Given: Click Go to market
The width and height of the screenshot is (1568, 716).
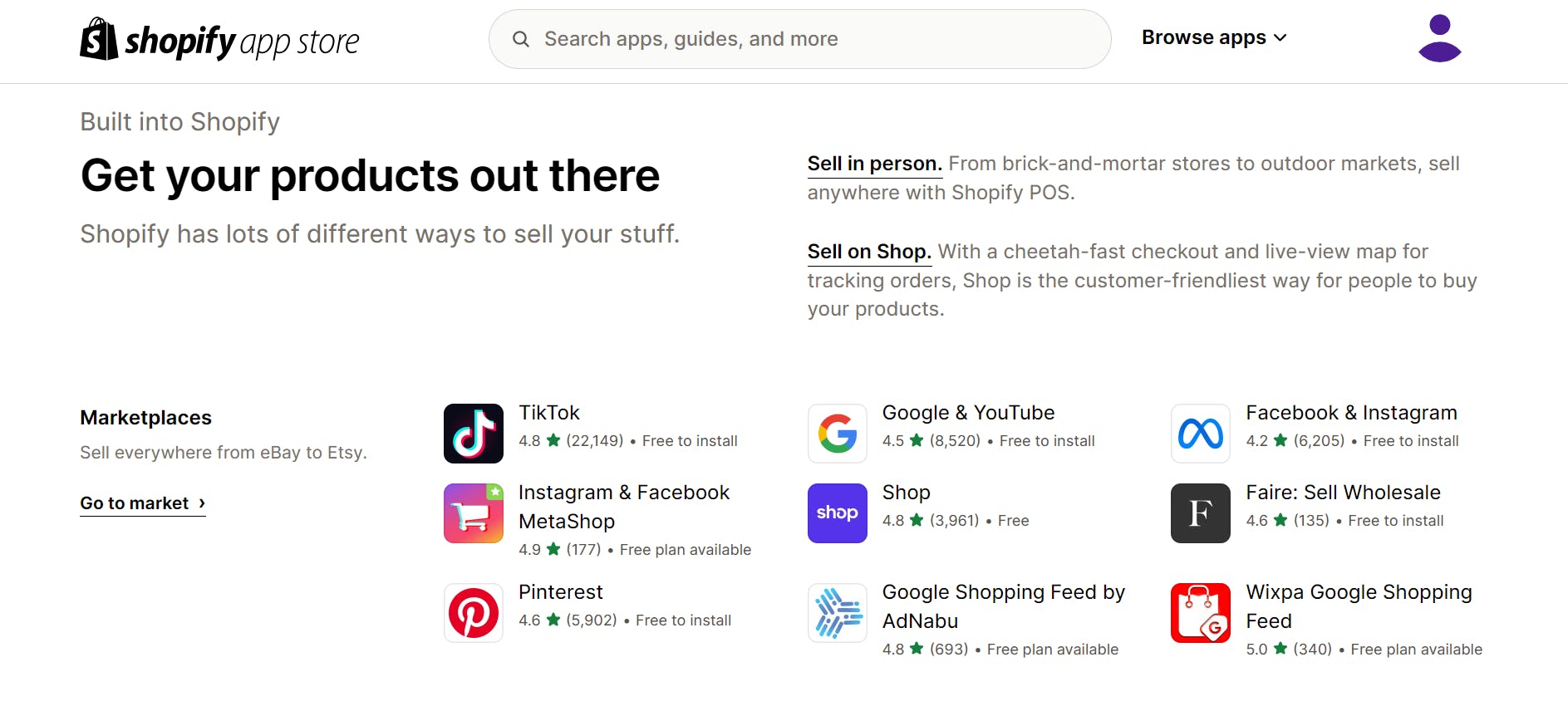Looking at the screenshot, I should [x=135, y=503].
